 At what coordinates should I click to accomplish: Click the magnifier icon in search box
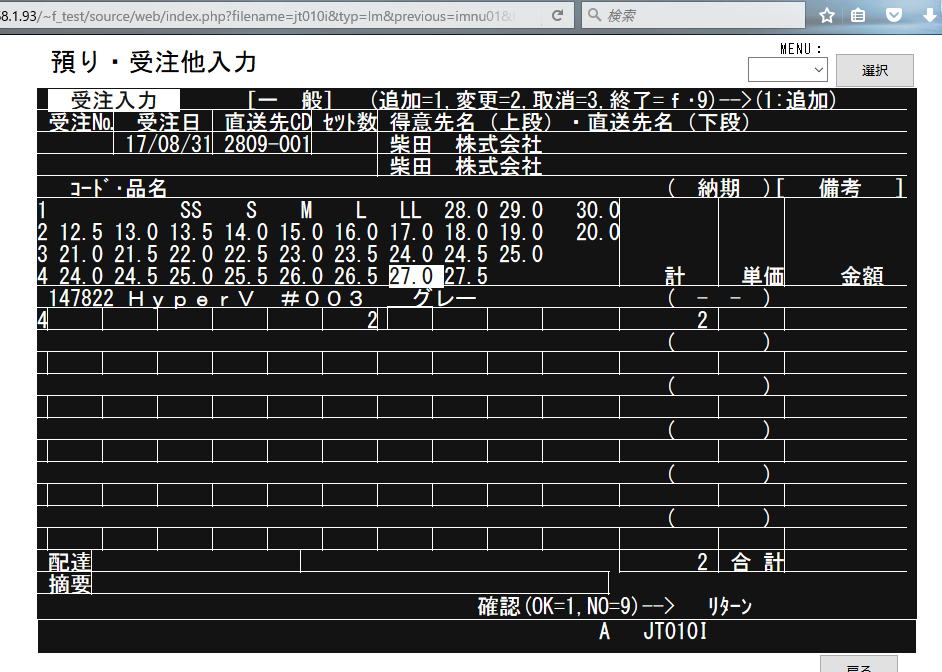click(x=594, y=16)
